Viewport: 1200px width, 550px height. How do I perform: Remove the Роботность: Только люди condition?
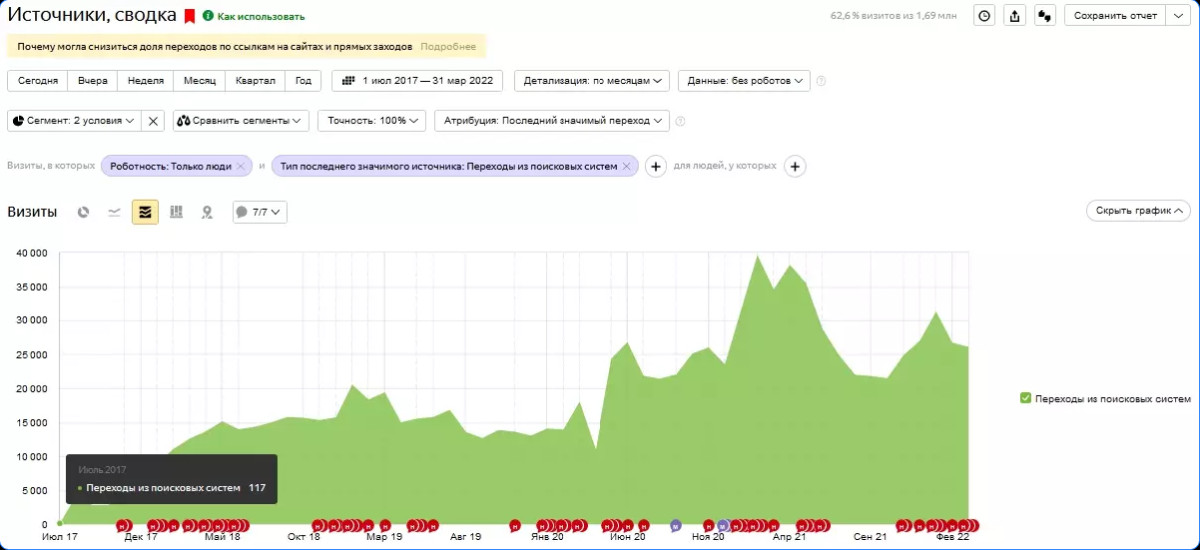(240, 167)
